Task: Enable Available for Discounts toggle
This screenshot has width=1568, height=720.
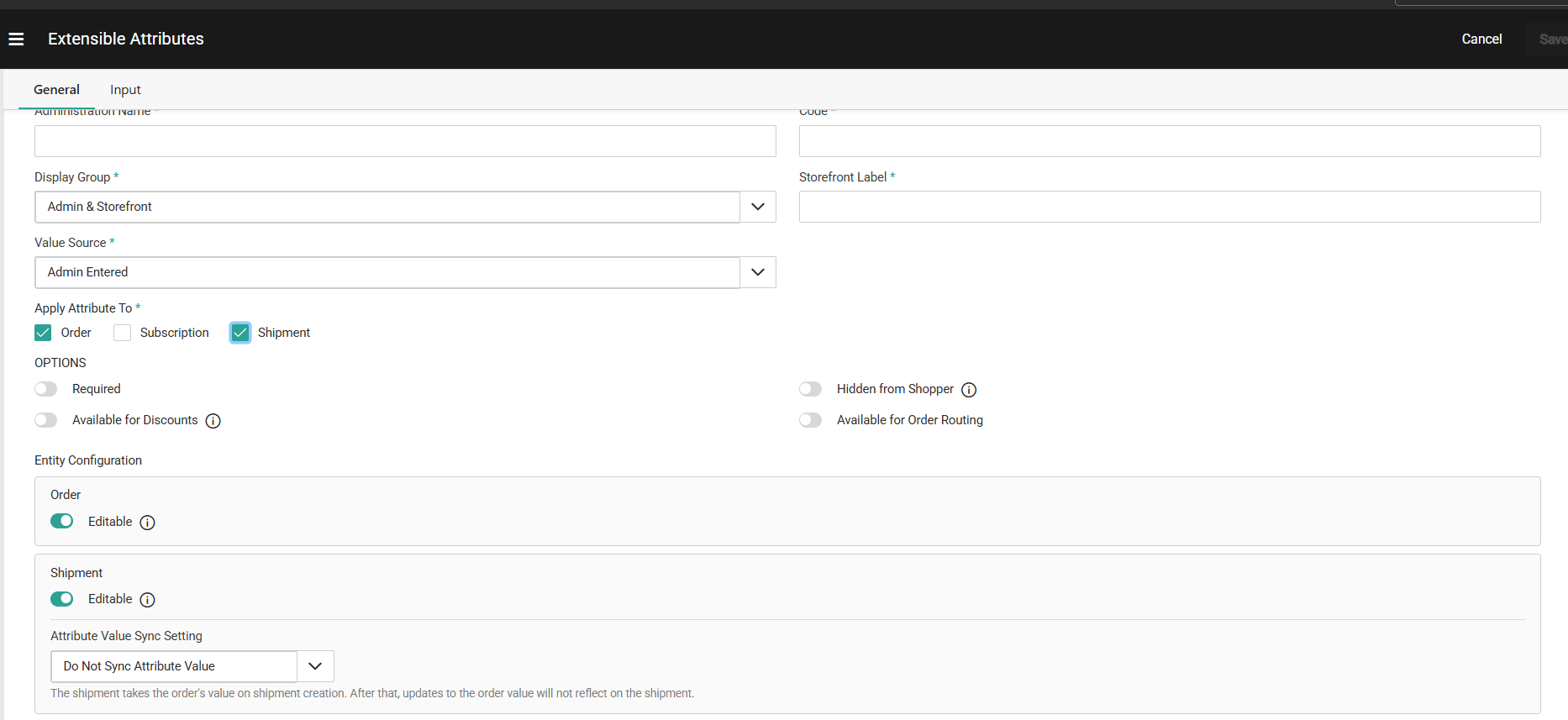Action: point(46,420)
